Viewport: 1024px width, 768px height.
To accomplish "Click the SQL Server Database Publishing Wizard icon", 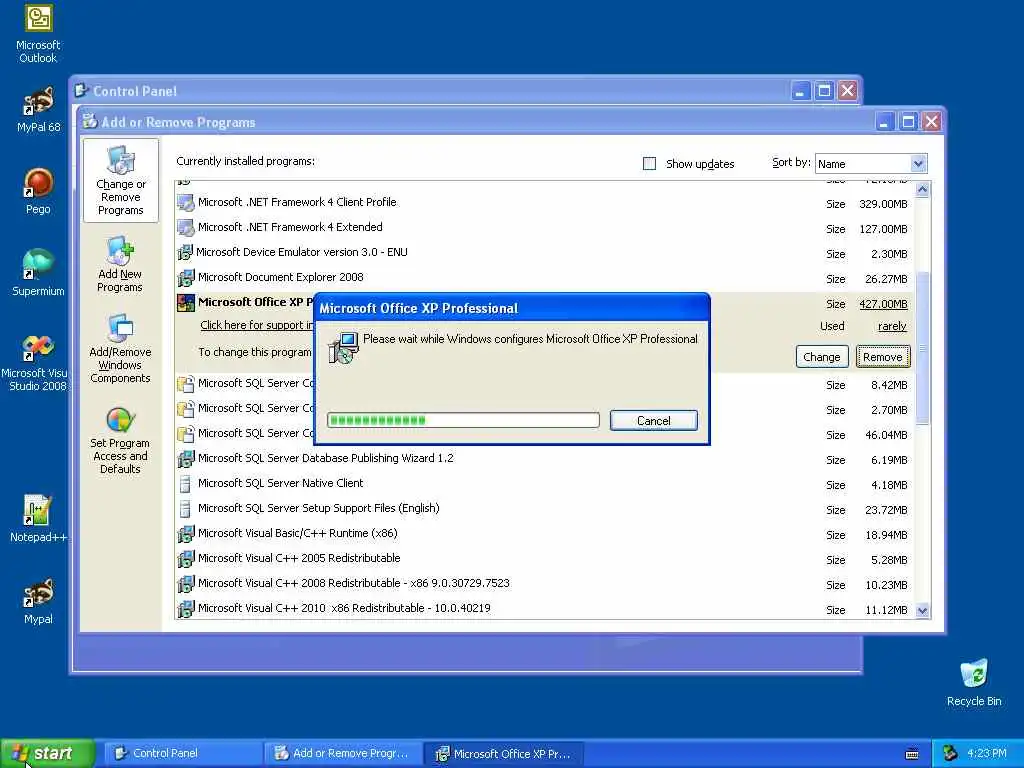I will 185,458.
